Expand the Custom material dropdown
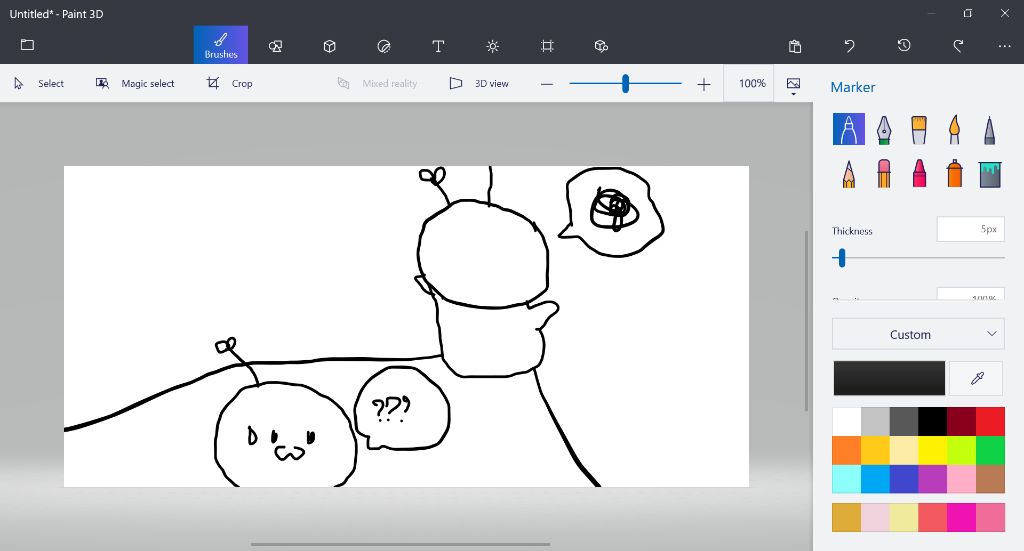Screen dimensions: 1024x551 pyautogui.click(x=918, y=334)
